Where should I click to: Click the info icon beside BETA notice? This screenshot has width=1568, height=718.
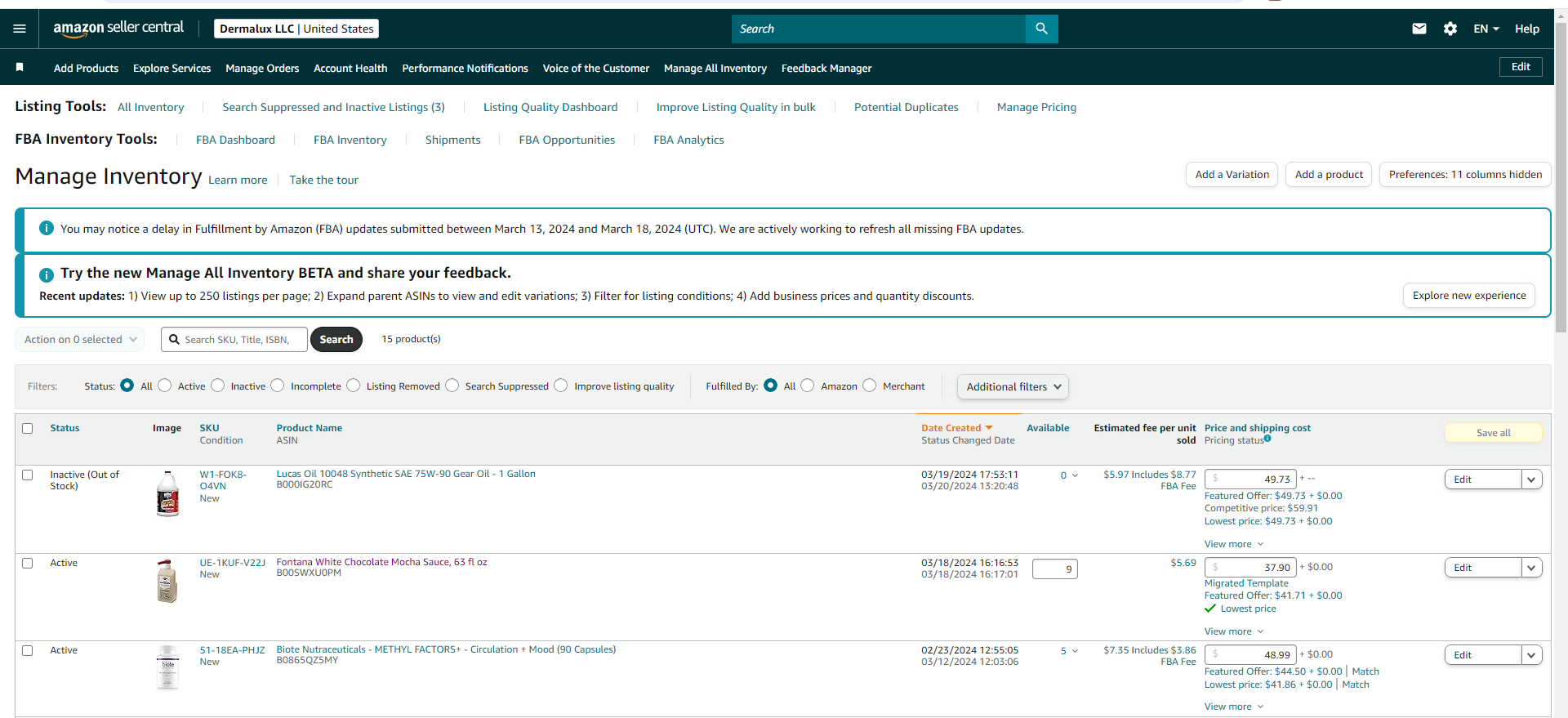[x=47, y=274]
